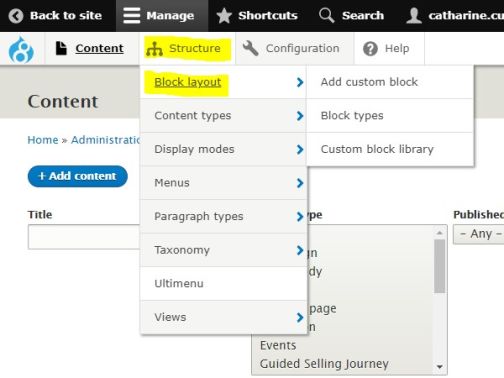Expand the Menus submenu arrow

pyautogui.click(x=300, y=183)
